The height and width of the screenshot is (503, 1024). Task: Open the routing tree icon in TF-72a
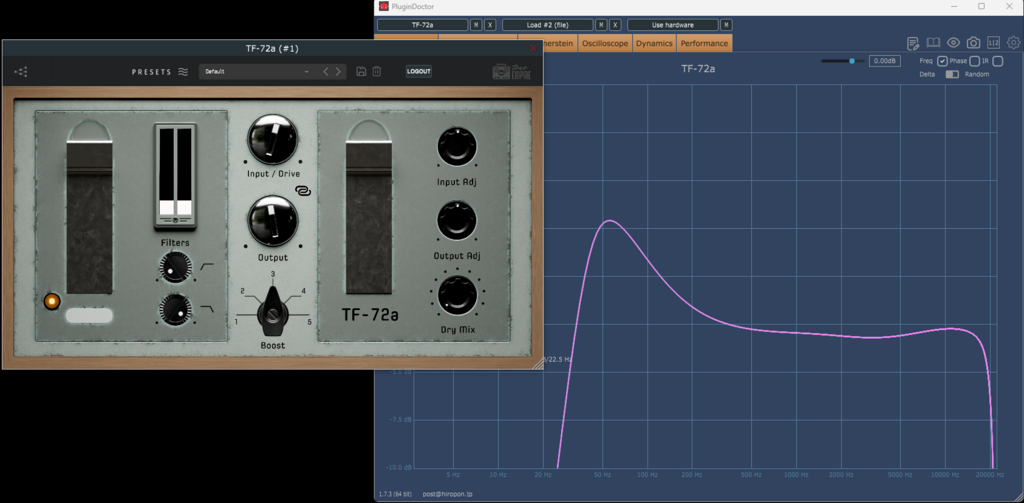point(21,72)
